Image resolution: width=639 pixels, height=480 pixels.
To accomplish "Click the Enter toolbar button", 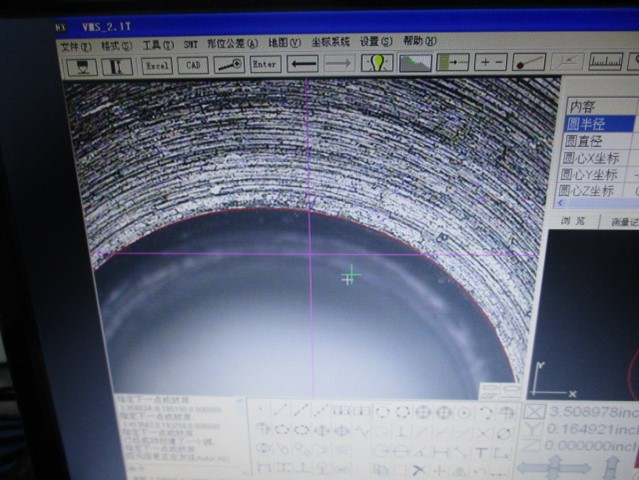I will click(x=265, y=64).
